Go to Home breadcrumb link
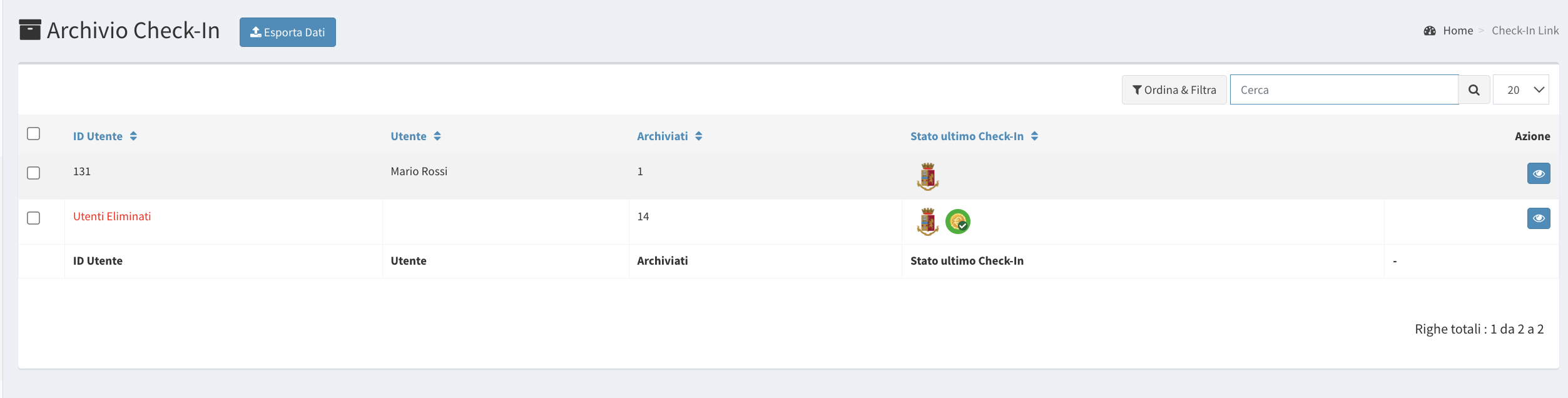 (x=1458, y=31)
